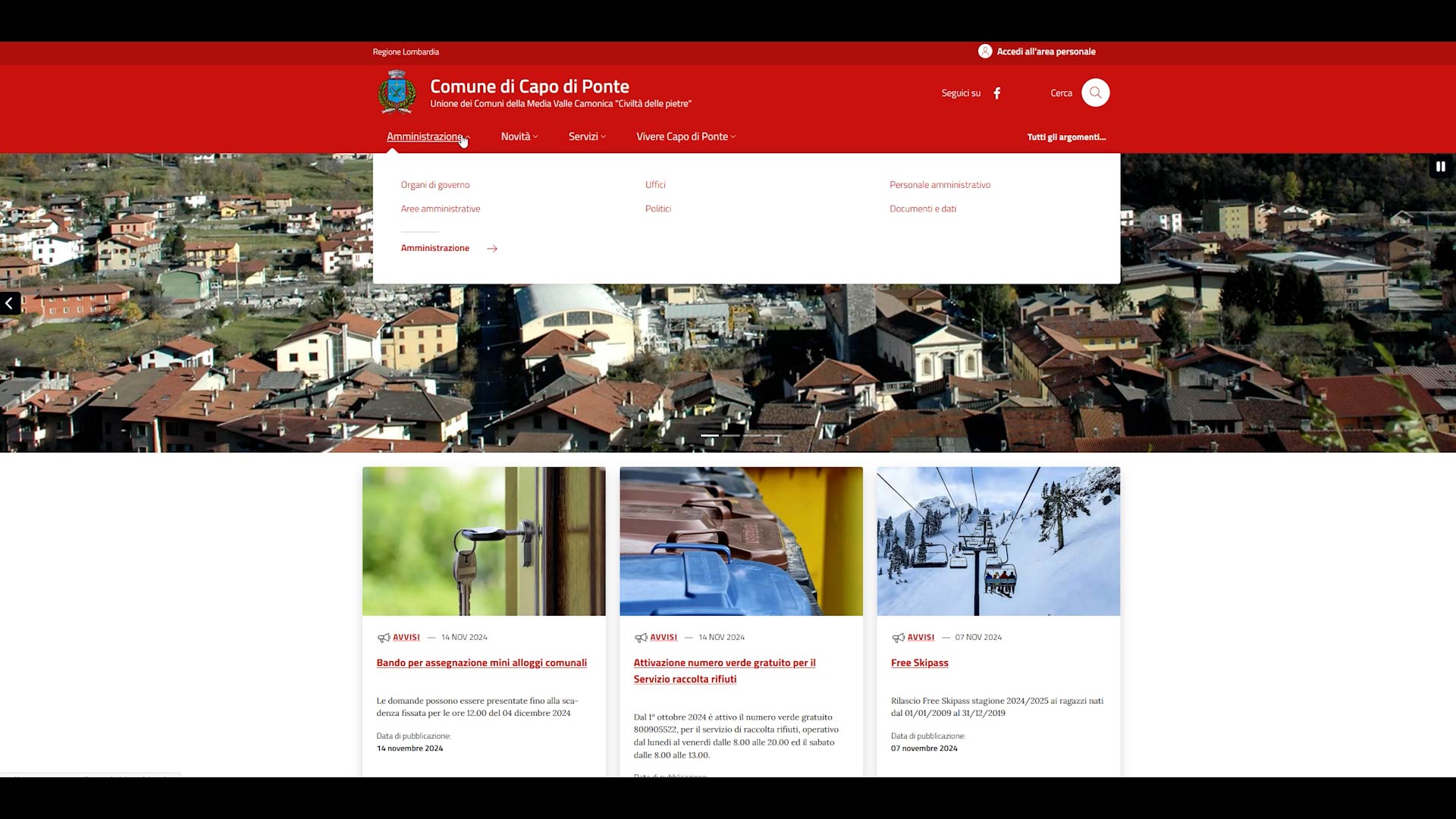The image size is (1456, 819).
Task: Click AVVISI tag on mini alloggi card
Action: point(406,638)
